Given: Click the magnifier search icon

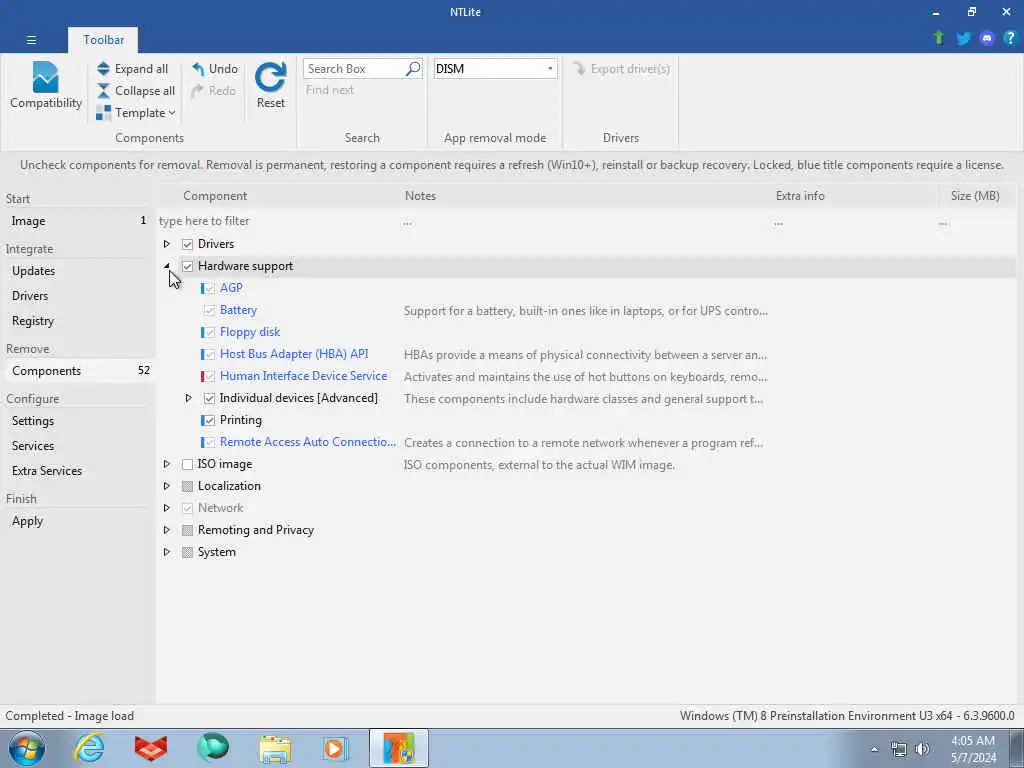Looking at the screenshot, I should (413, 69).
